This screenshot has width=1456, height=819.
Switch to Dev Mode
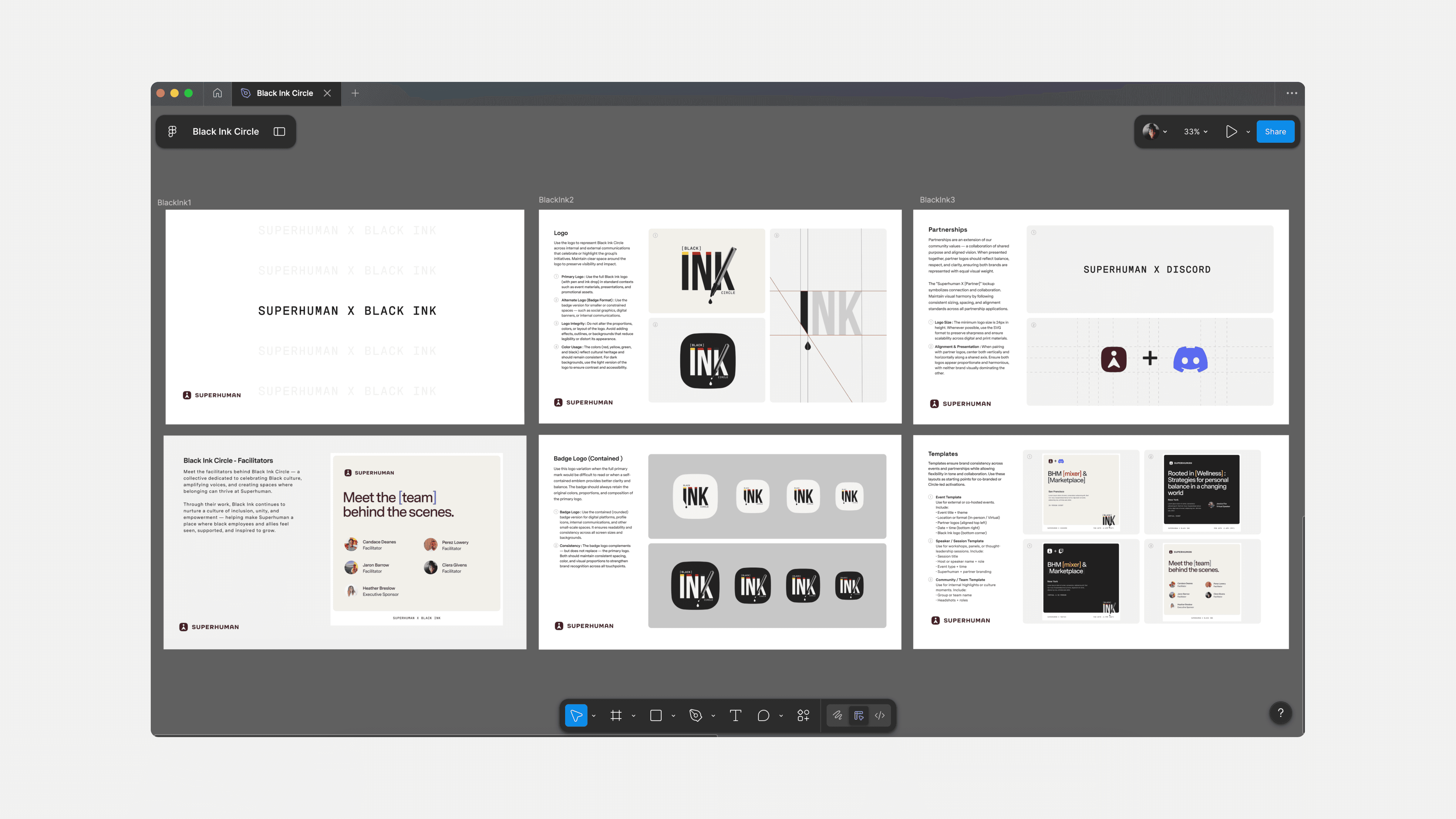pos(879,716)
